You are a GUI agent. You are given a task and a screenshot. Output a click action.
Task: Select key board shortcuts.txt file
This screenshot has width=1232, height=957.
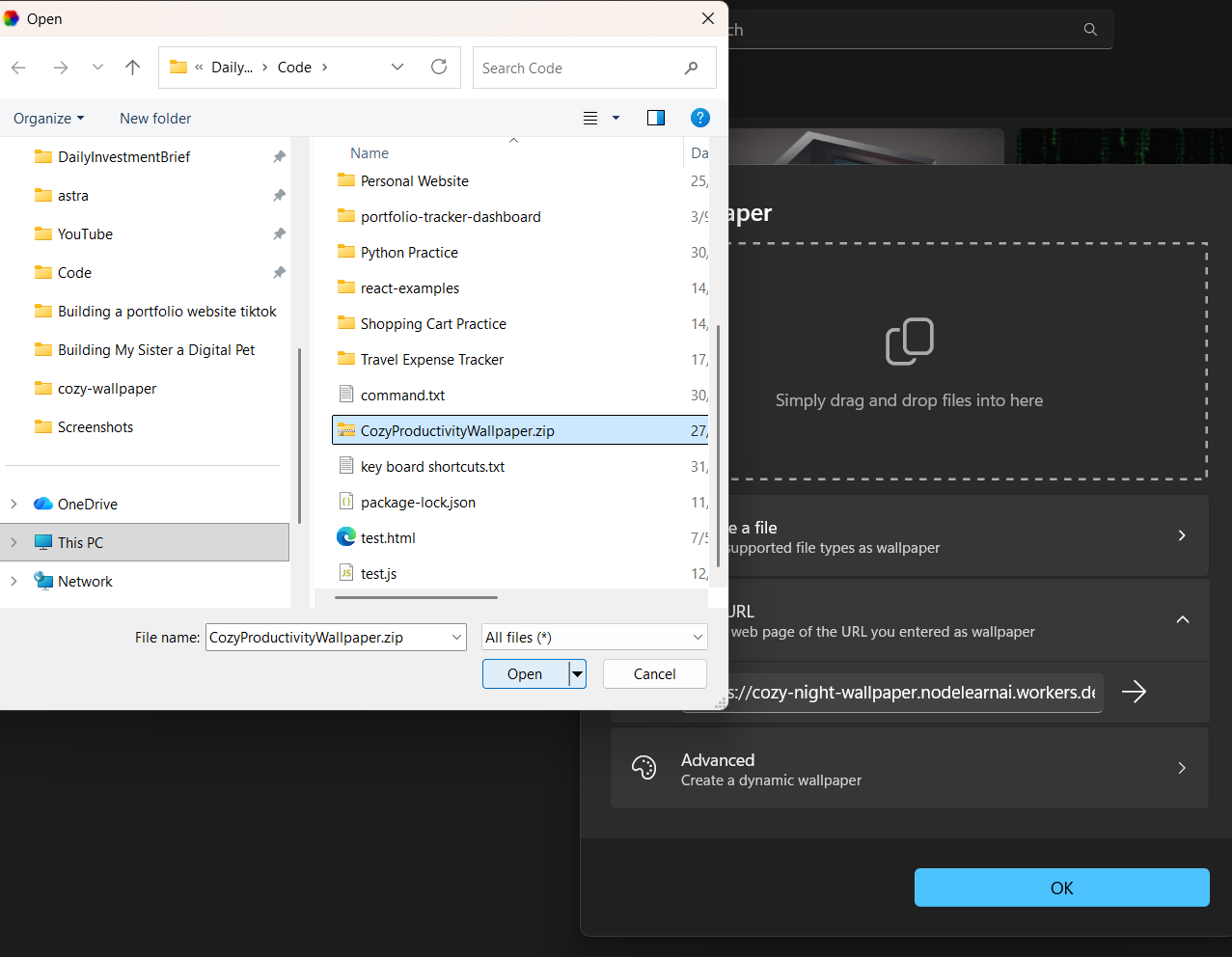tap(432, 467)
